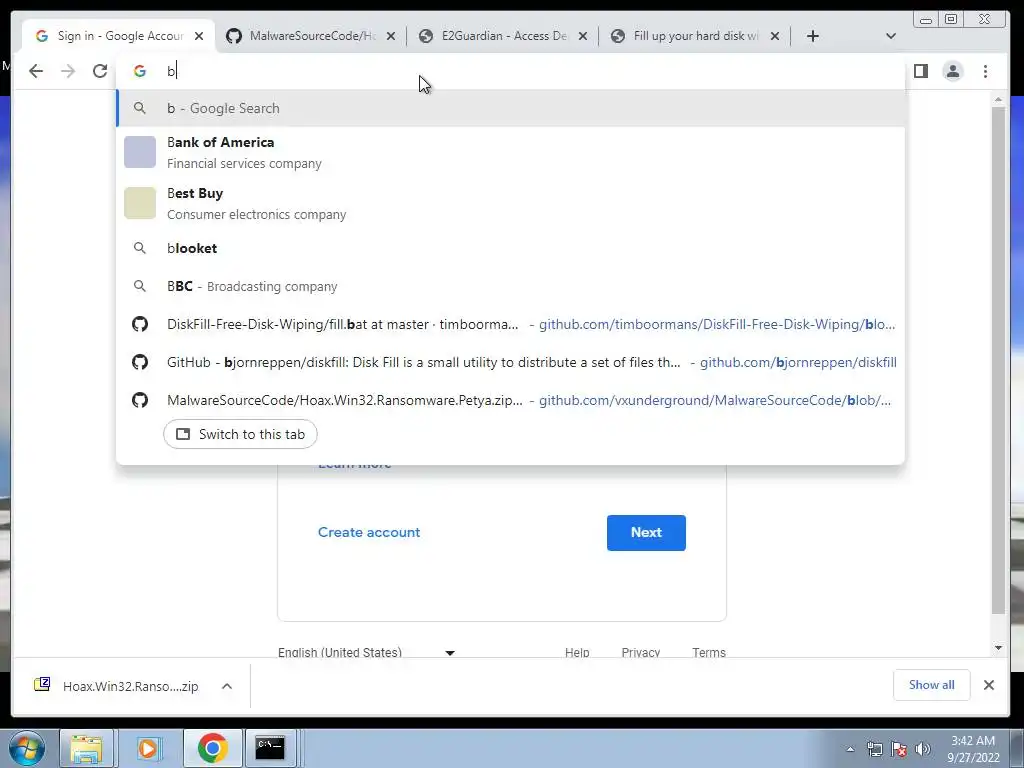This screenshot has height=768, width=1024.
Task: Close the Fill up your hard disk tab
Action: coord(775,36)
